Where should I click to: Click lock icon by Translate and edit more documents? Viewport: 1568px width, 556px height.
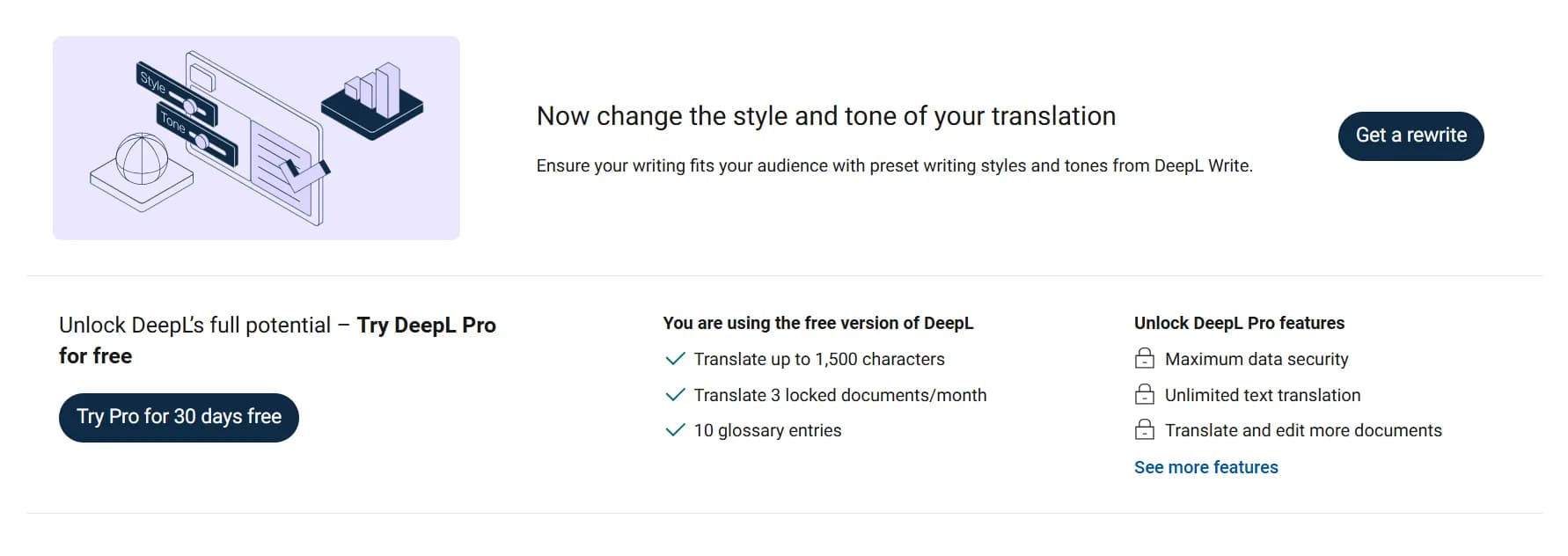1144,430
